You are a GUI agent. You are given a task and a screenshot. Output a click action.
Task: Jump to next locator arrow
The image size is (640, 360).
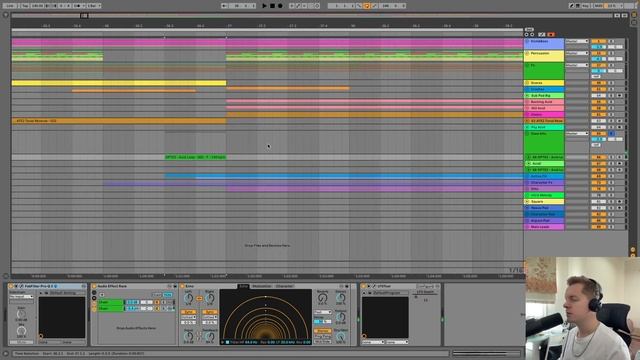coord(532,35)
